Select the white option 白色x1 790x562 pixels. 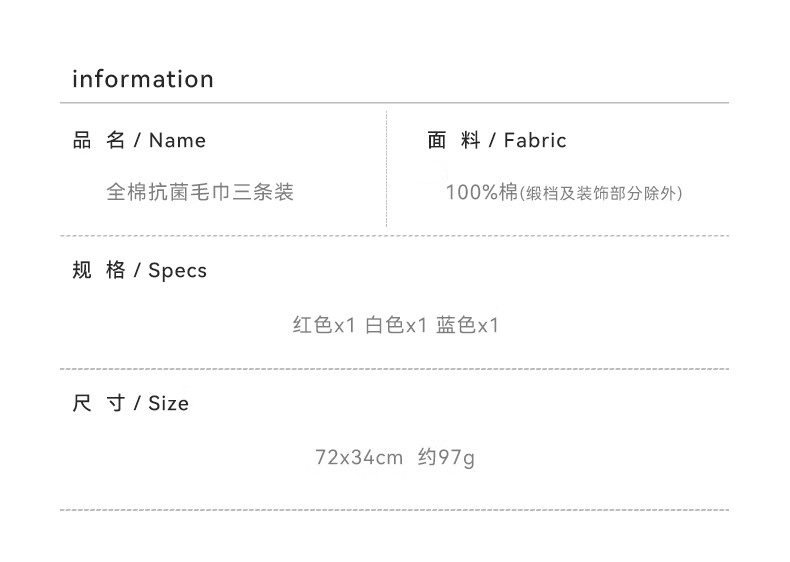click(x=396, y=325)
